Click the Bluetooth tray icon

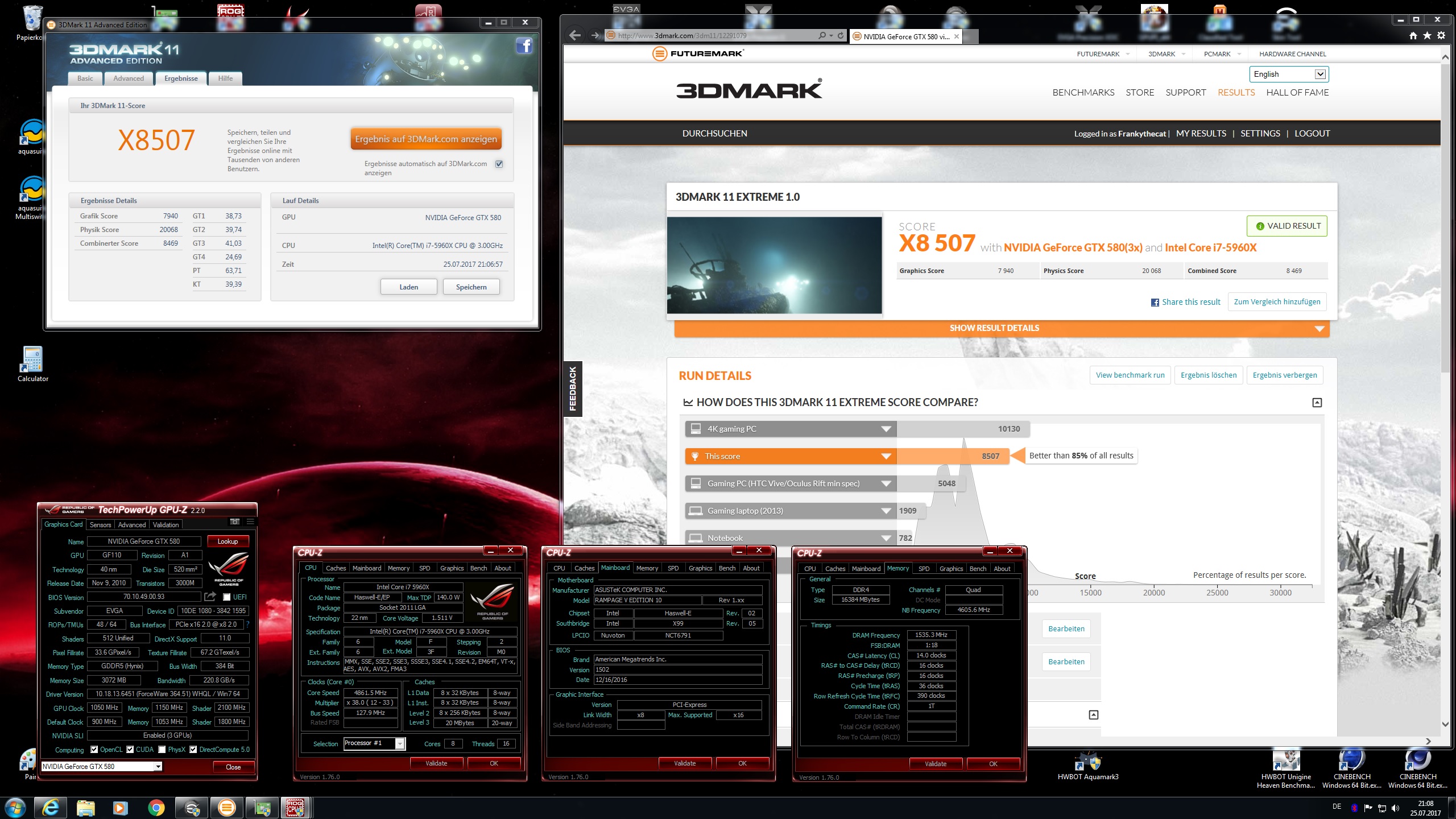click(1354, 808)
